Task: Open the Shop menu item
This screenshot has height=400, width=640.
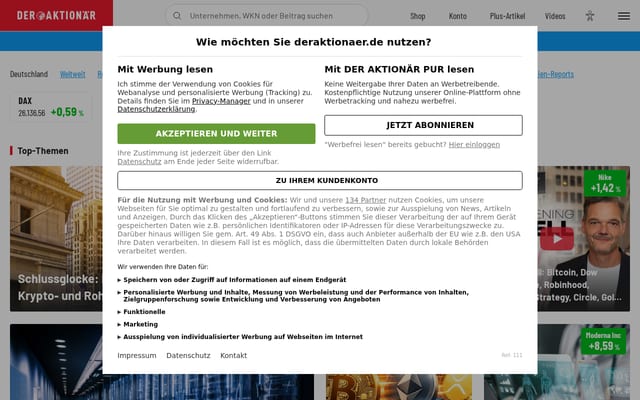Action: [x=418, y=16]
